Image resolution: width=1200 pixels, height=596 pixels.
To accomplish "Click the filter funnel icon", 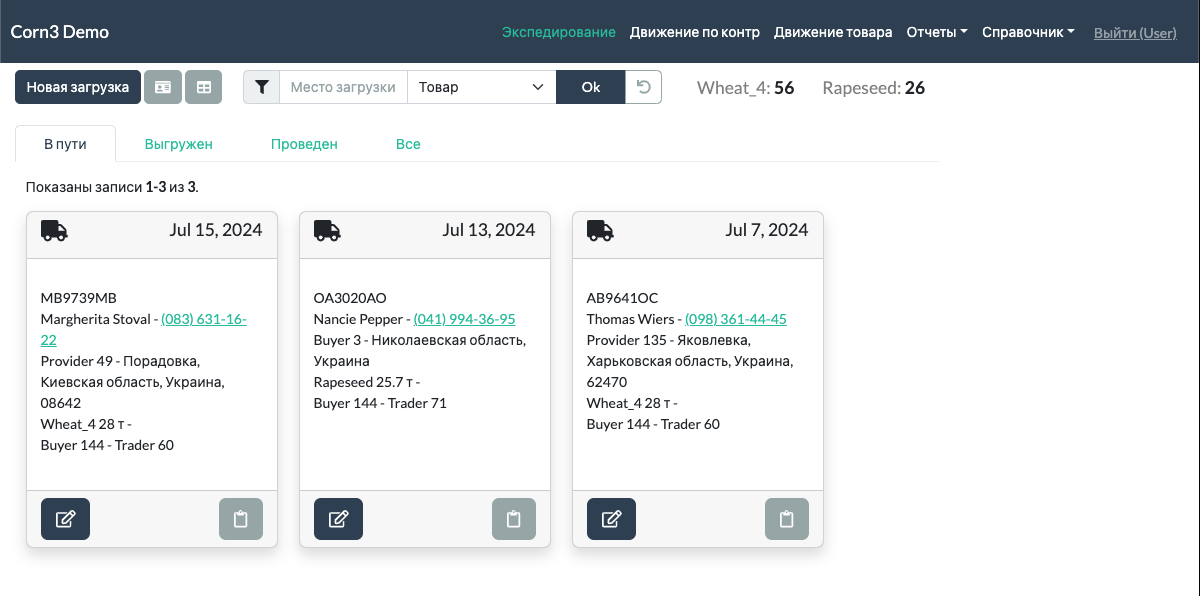I will [261, 87].
